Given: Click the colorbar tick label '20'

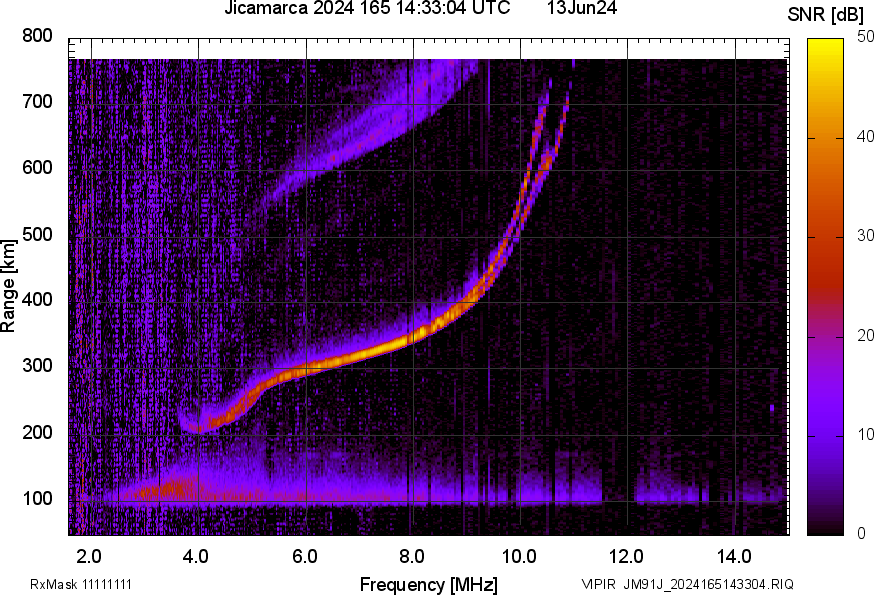Looking at the screenshot, I should 865,335.
